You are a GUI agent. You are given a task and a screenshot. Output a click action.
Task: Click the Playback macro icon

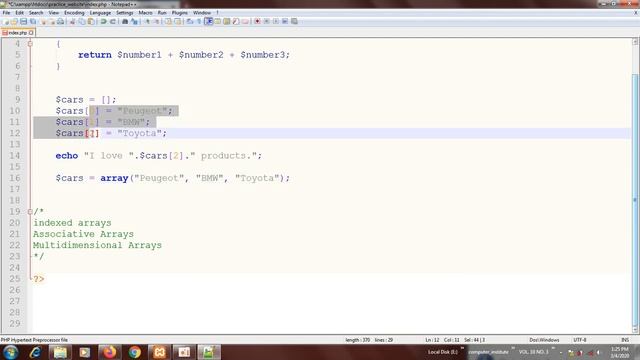pos(276,21)
